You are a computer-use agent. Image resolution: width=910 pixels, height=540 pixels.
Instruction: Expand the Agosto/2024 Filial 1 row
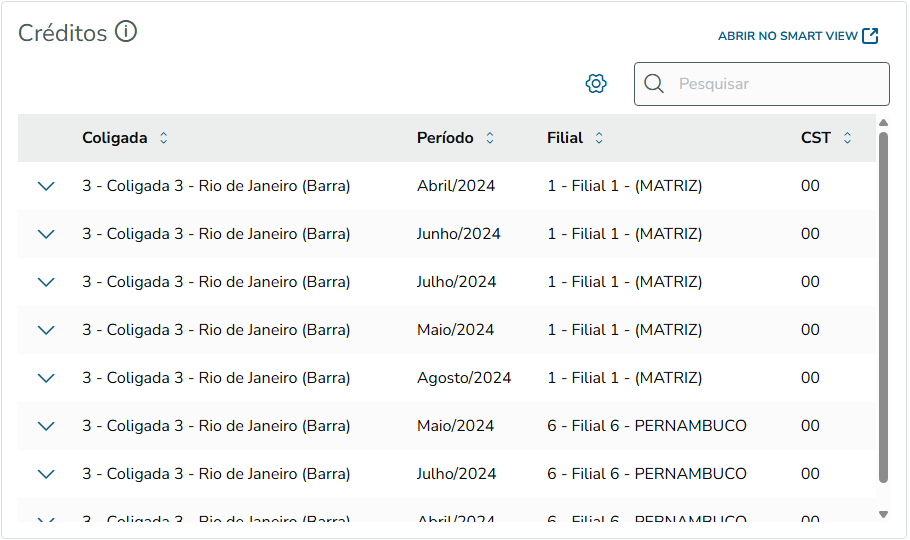[x=45, y=378]
